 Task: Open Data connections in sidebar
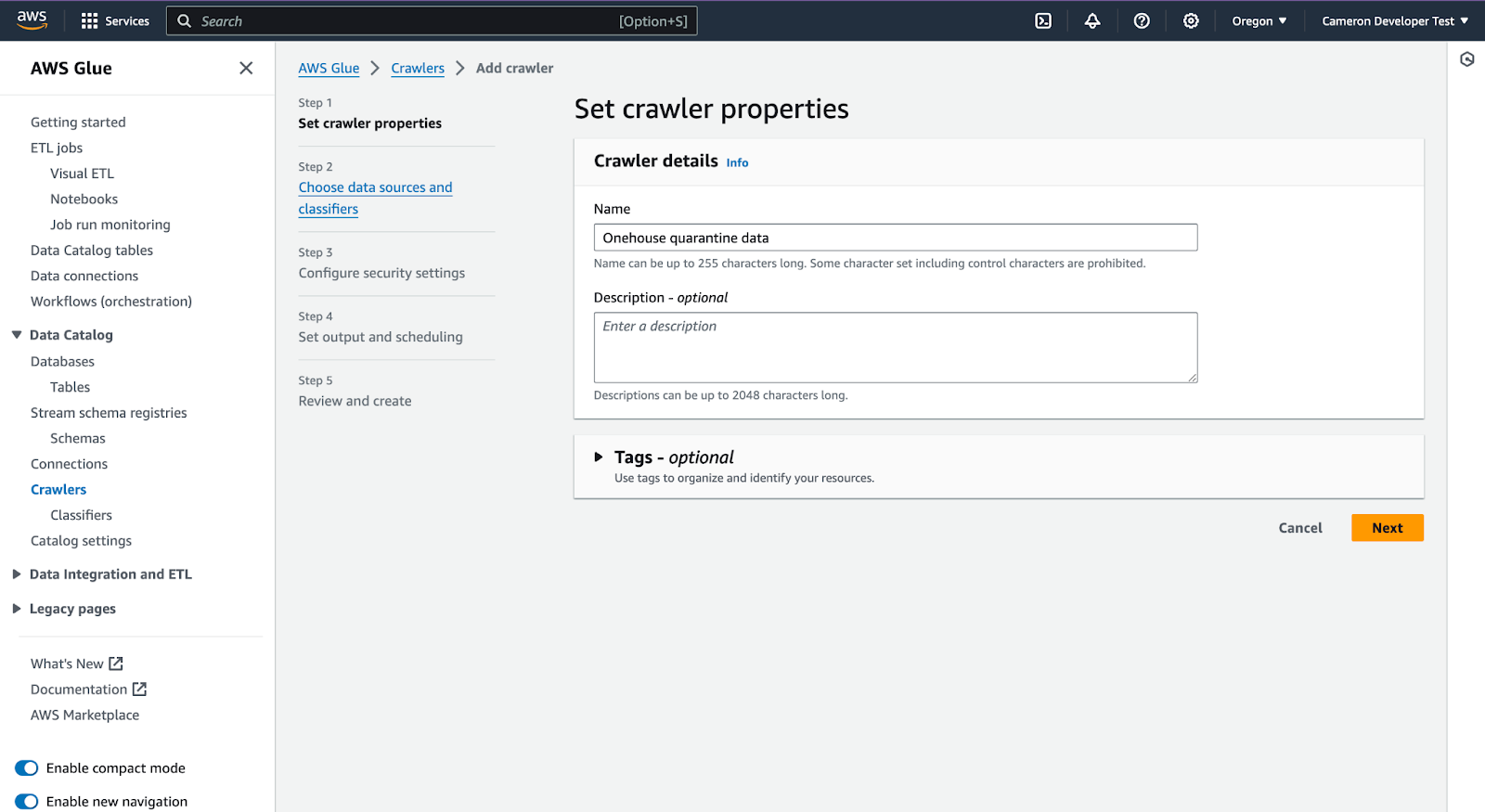tap(84, 276)
